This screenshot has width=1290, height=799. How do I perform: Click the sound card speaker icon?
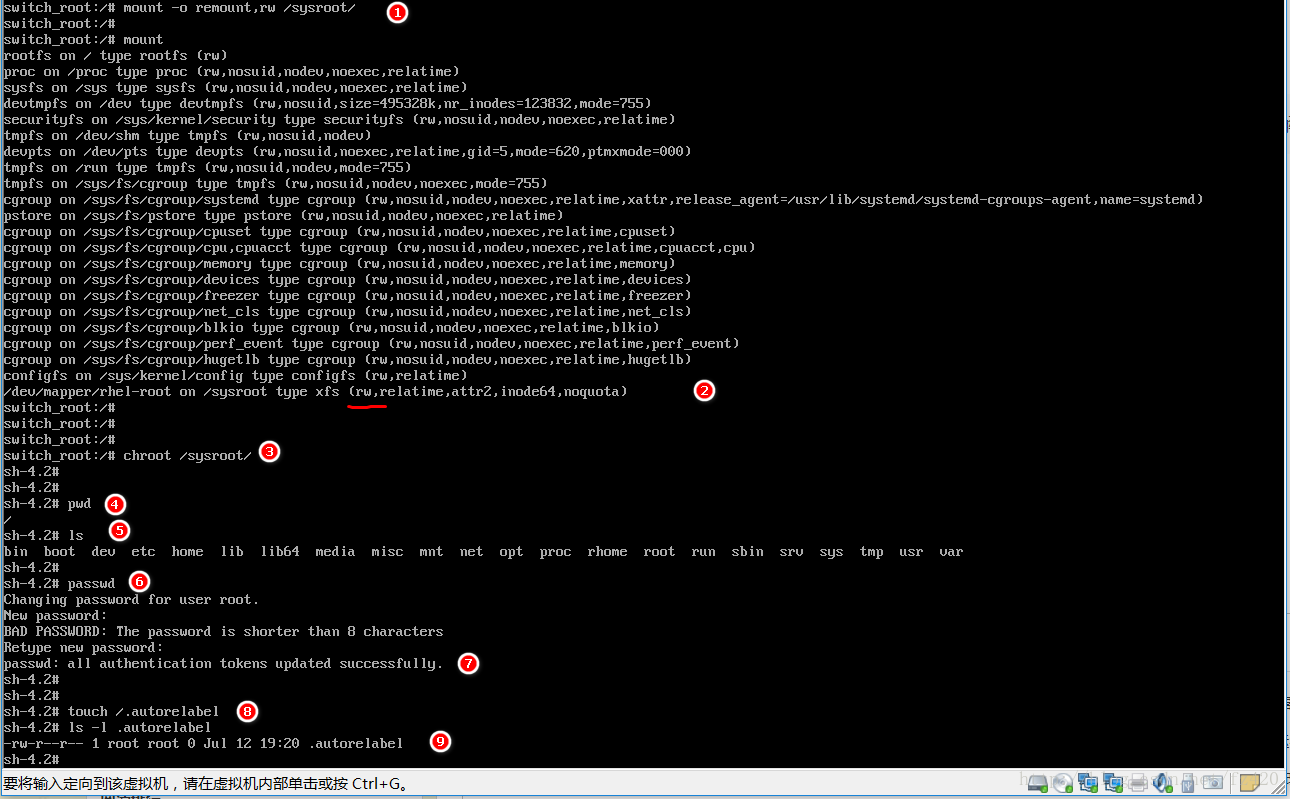click(x=1163, y=783)
